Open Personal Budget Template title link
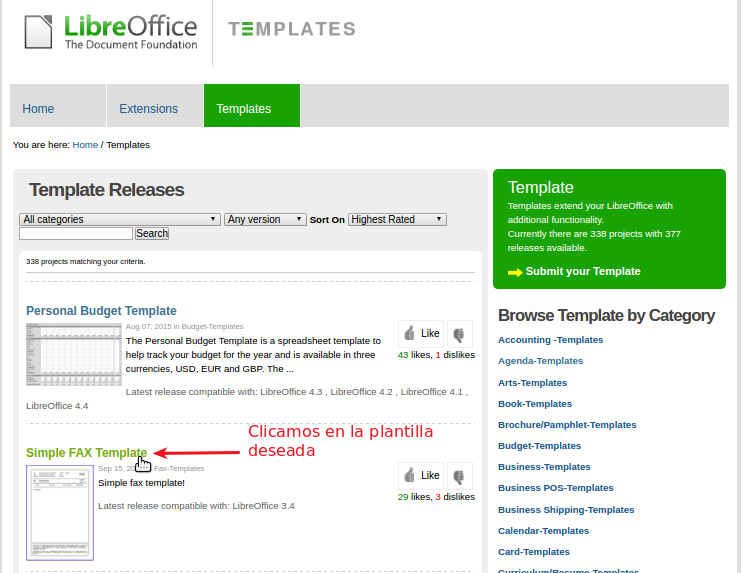Screen dimensions: 741x573 tap(101, 311)
